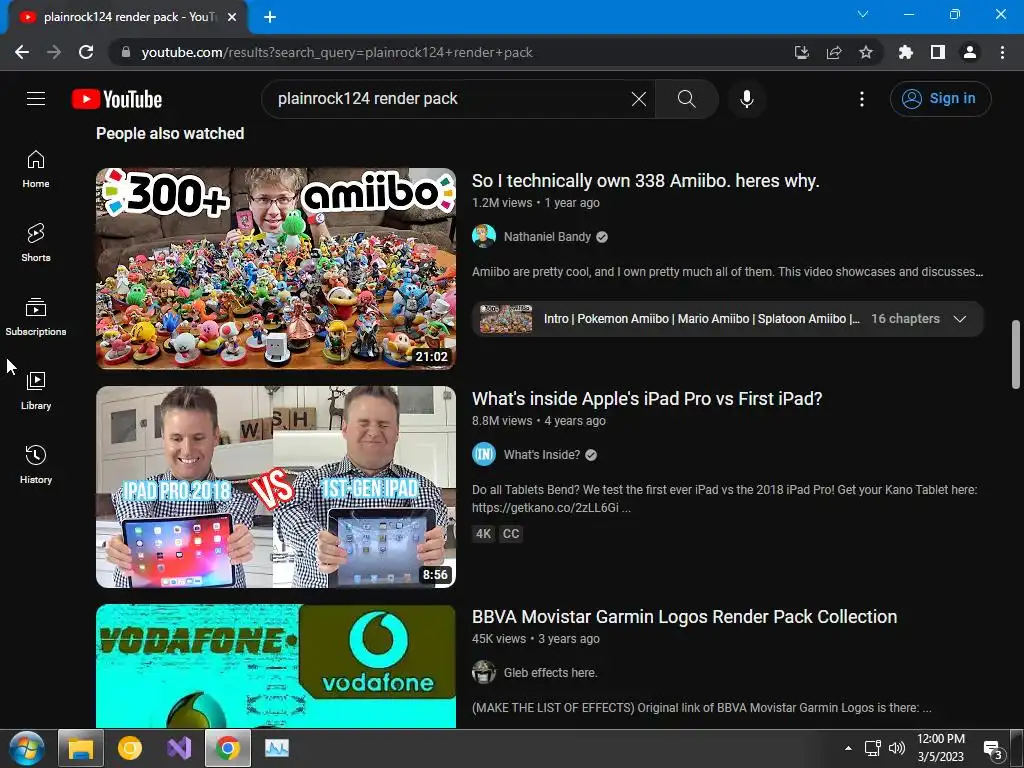
Task: Expand the 16 chapters chevron
Action: tap(959, 319)
